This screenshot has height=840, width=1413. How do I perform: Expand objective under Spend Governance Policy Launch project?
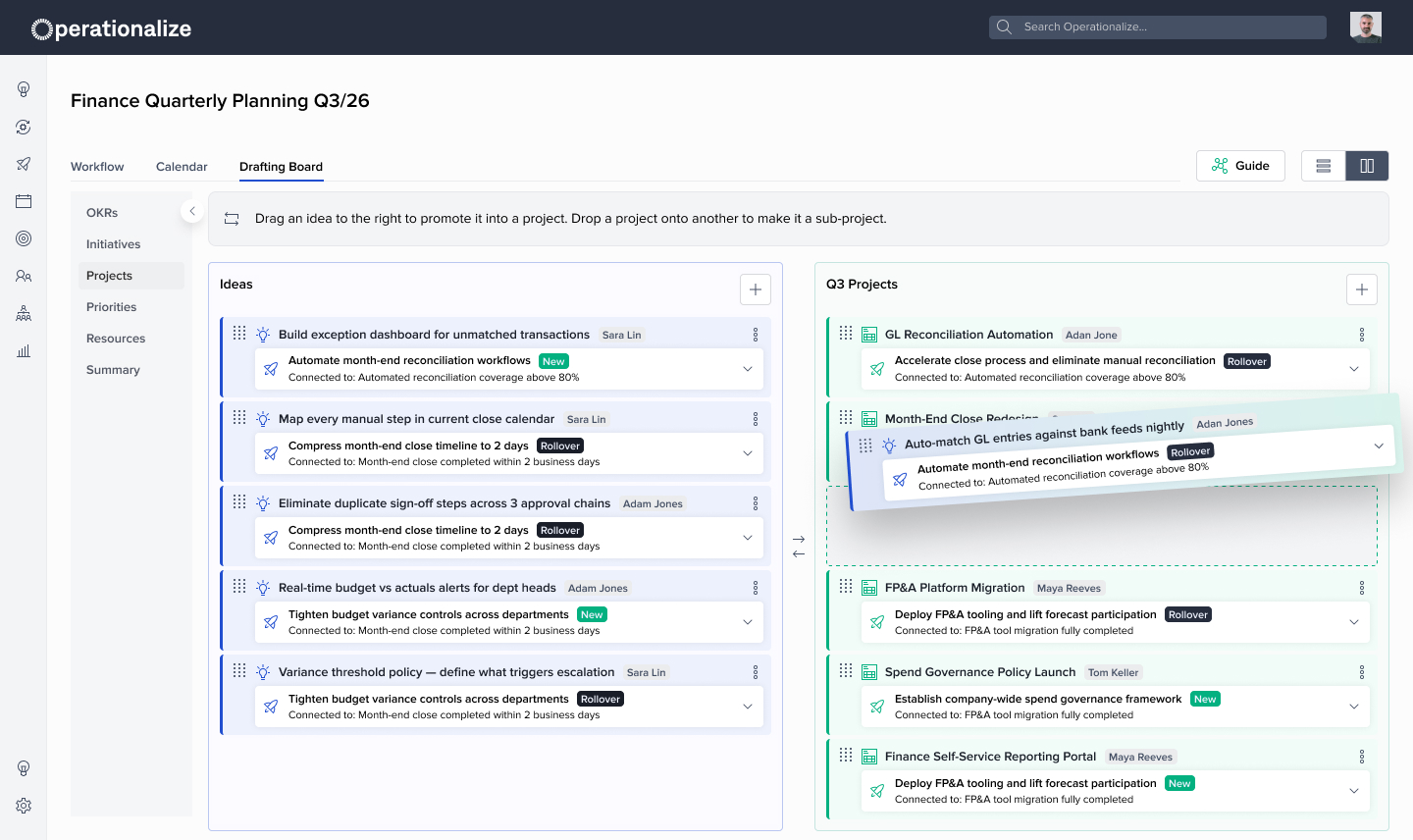tap(1354, 707)
